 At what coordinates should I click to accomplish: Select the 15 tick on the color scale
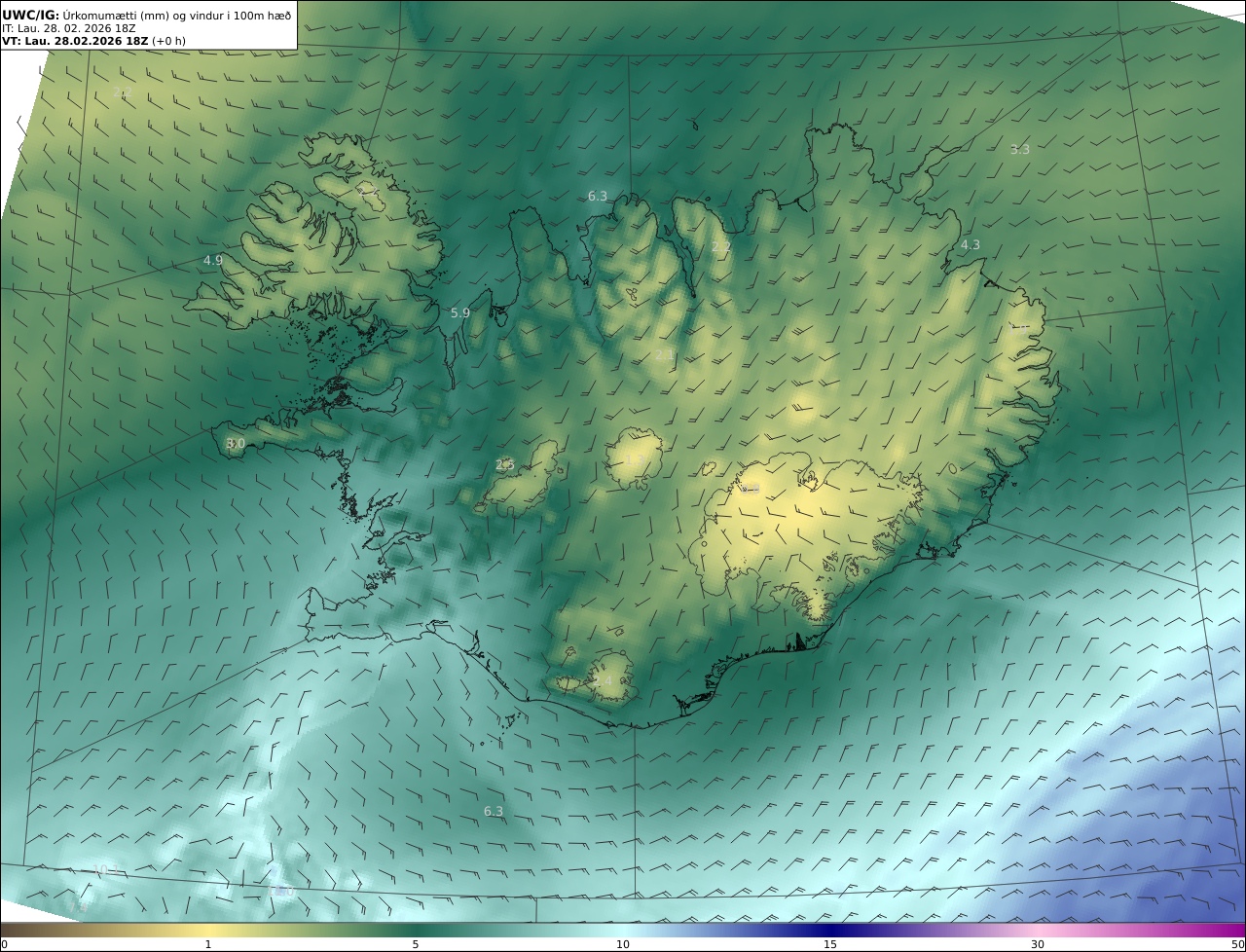click(x=830, y=944)
